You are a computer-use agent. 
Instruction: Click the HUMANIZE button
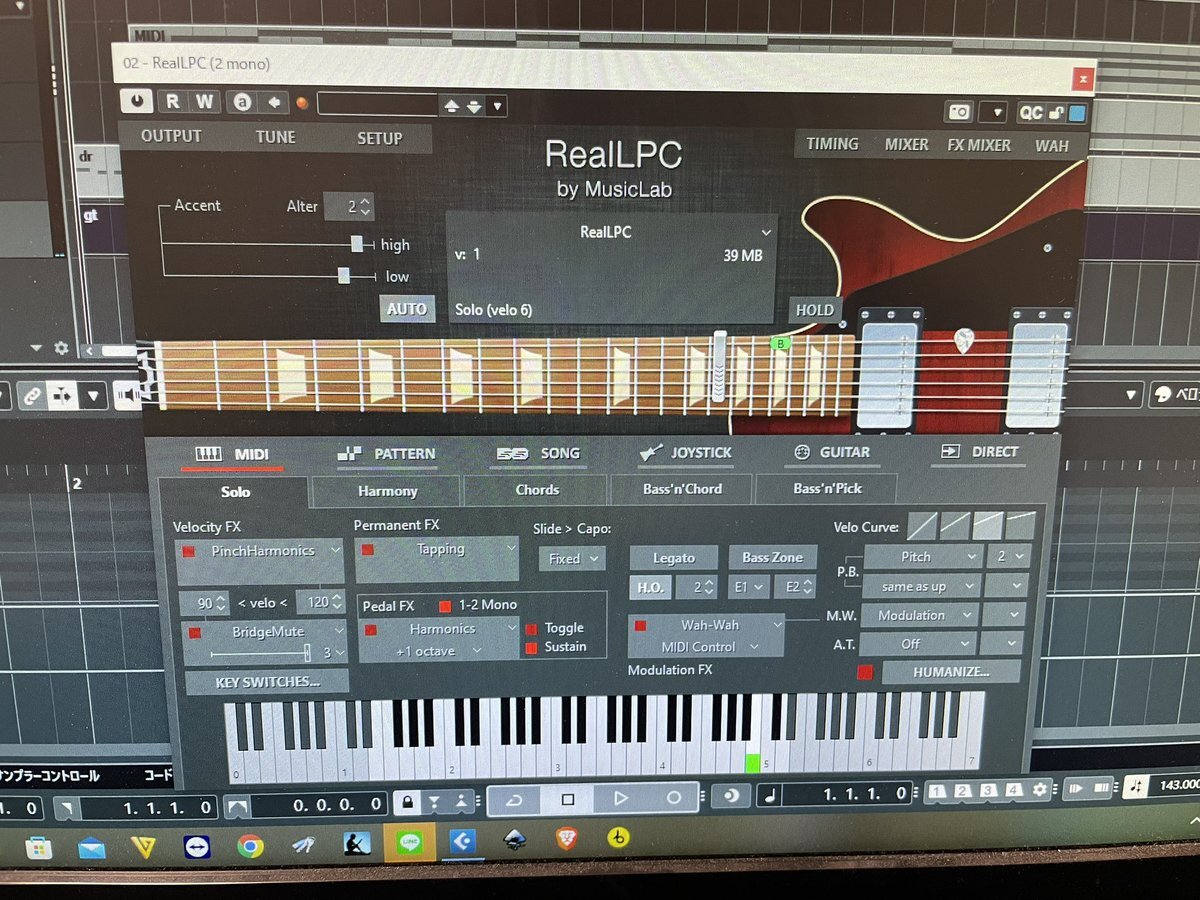click(950, 672)
